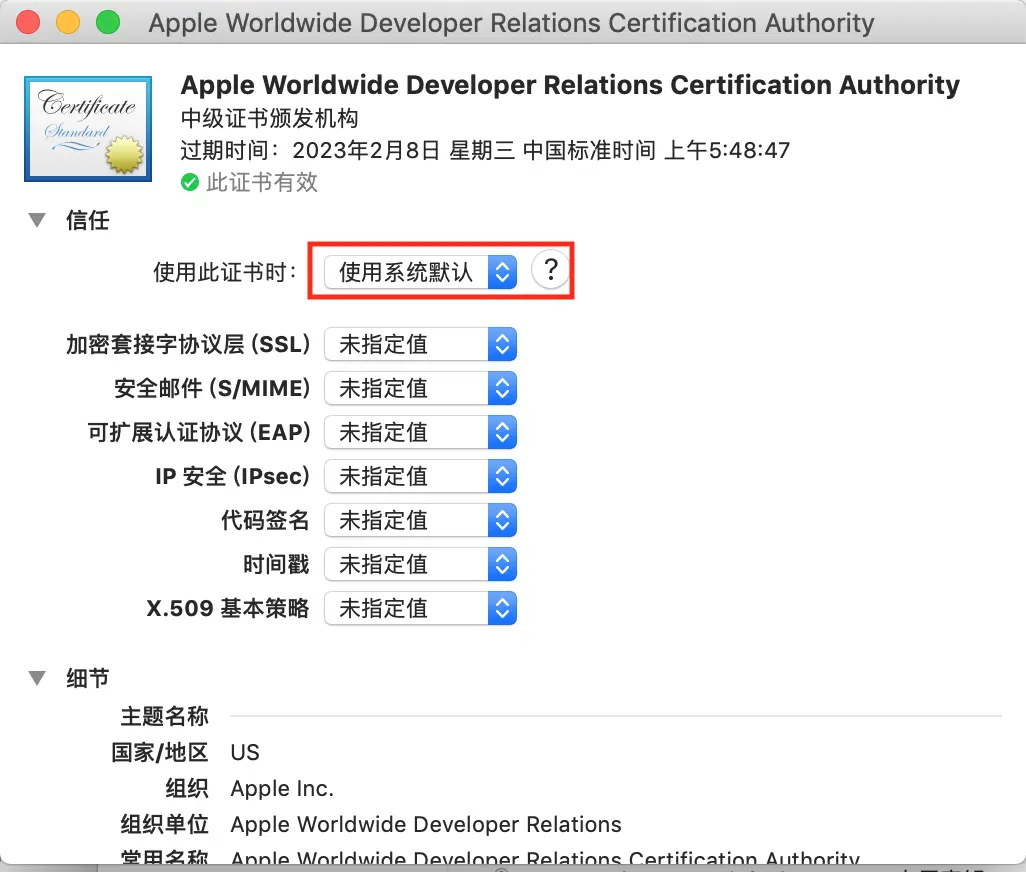Image resolution: width=1026 pixels, height=872 pixels.
Task: Open the 使用此证书时 dropdown
Action: pos(421,271)
